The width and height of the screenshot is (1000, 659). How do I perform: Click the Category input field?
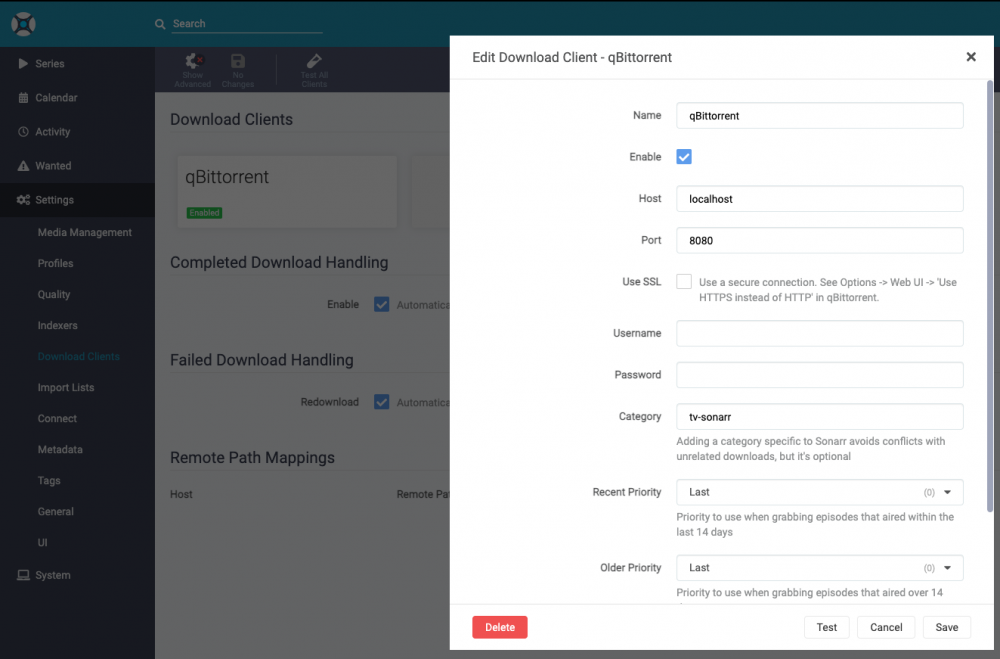pyautogui.click(x=820, y=417)
